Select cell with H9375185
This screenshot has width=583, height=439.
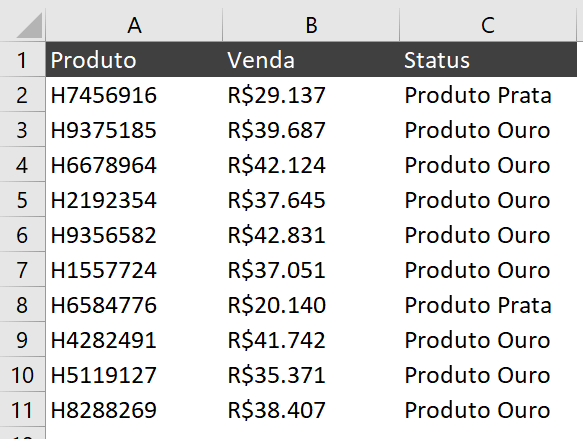point(134,130)
